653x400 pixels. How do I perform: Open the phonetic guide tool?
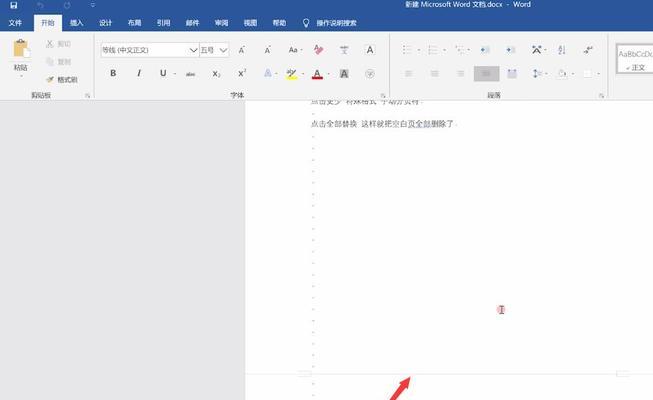344,50
